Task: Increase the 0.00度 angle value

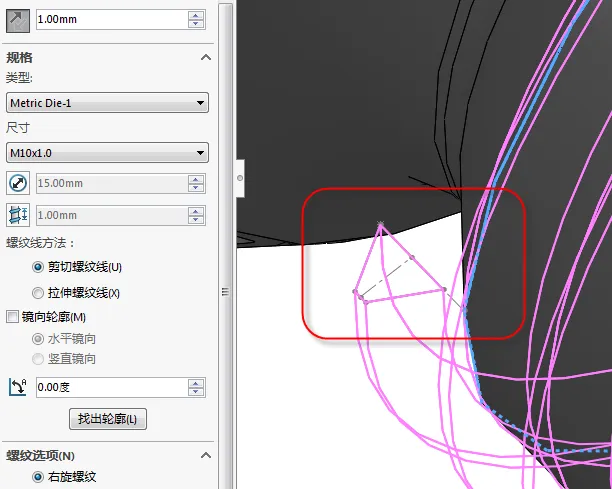Action: pos(196,383)
